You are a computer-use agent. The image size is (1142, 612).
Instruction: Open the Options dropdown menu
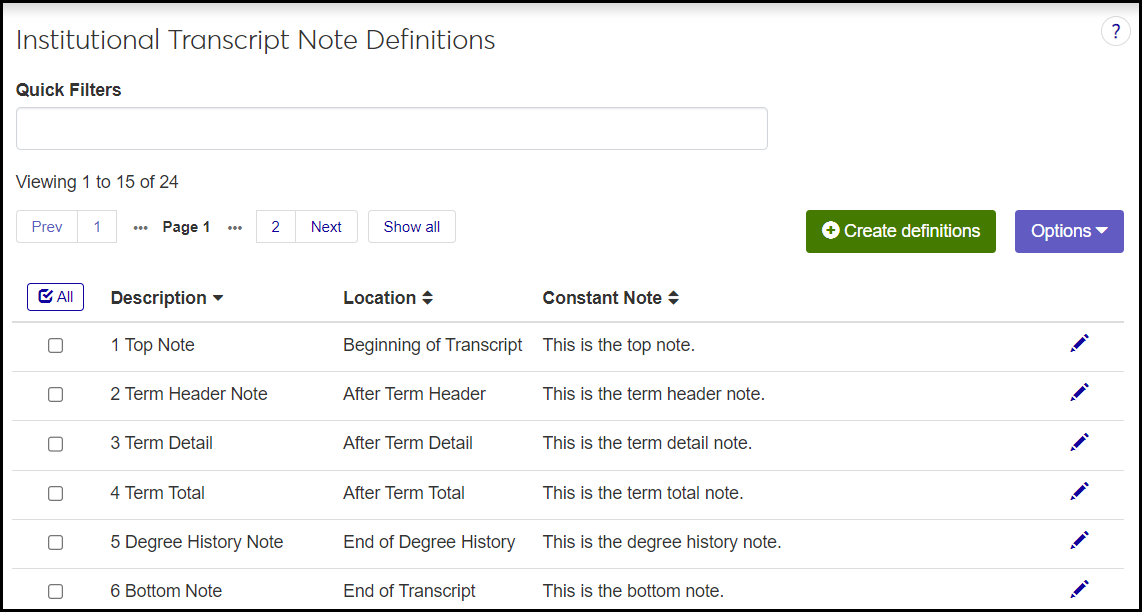pos(1069,231)
